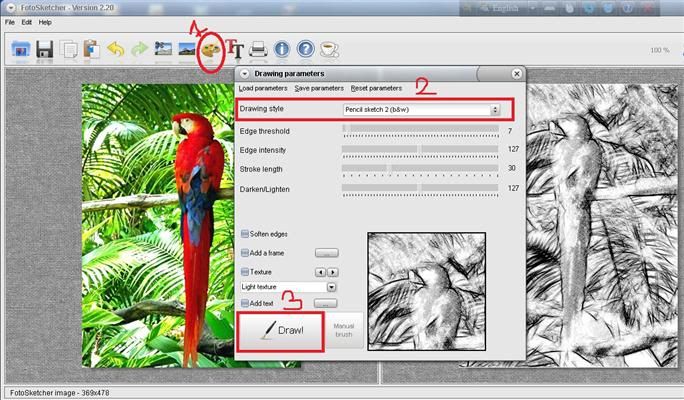
Task: Select the red T text tool icon
Action: (235, 49)
